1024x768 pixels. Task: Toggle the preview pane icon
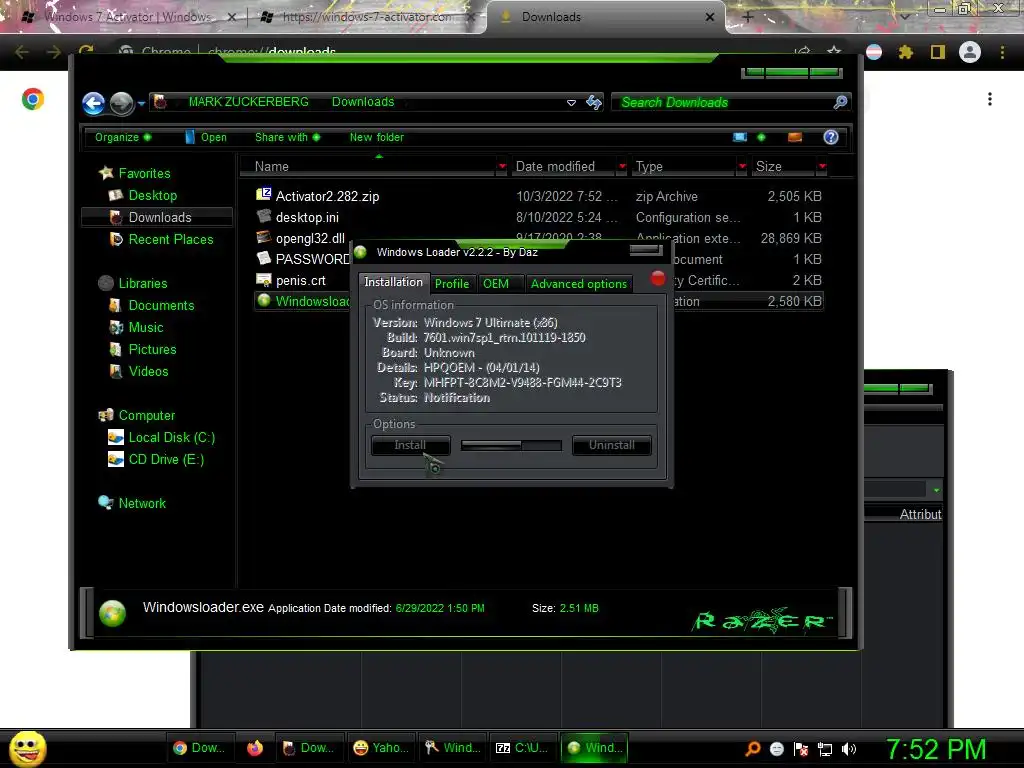[x=795, y=137]
